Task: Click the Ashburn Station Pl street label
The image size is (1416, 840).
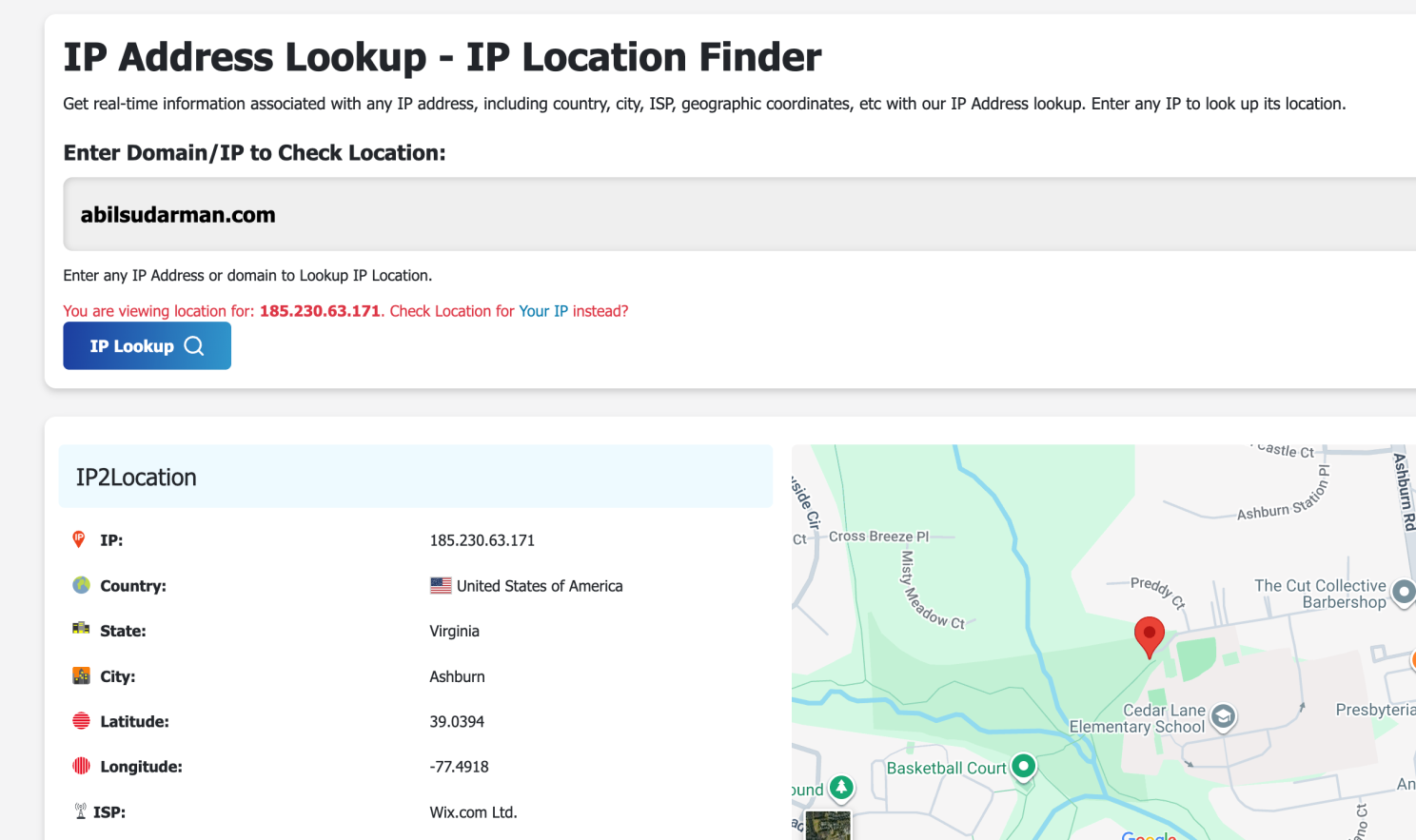Action: [1284, 495]
